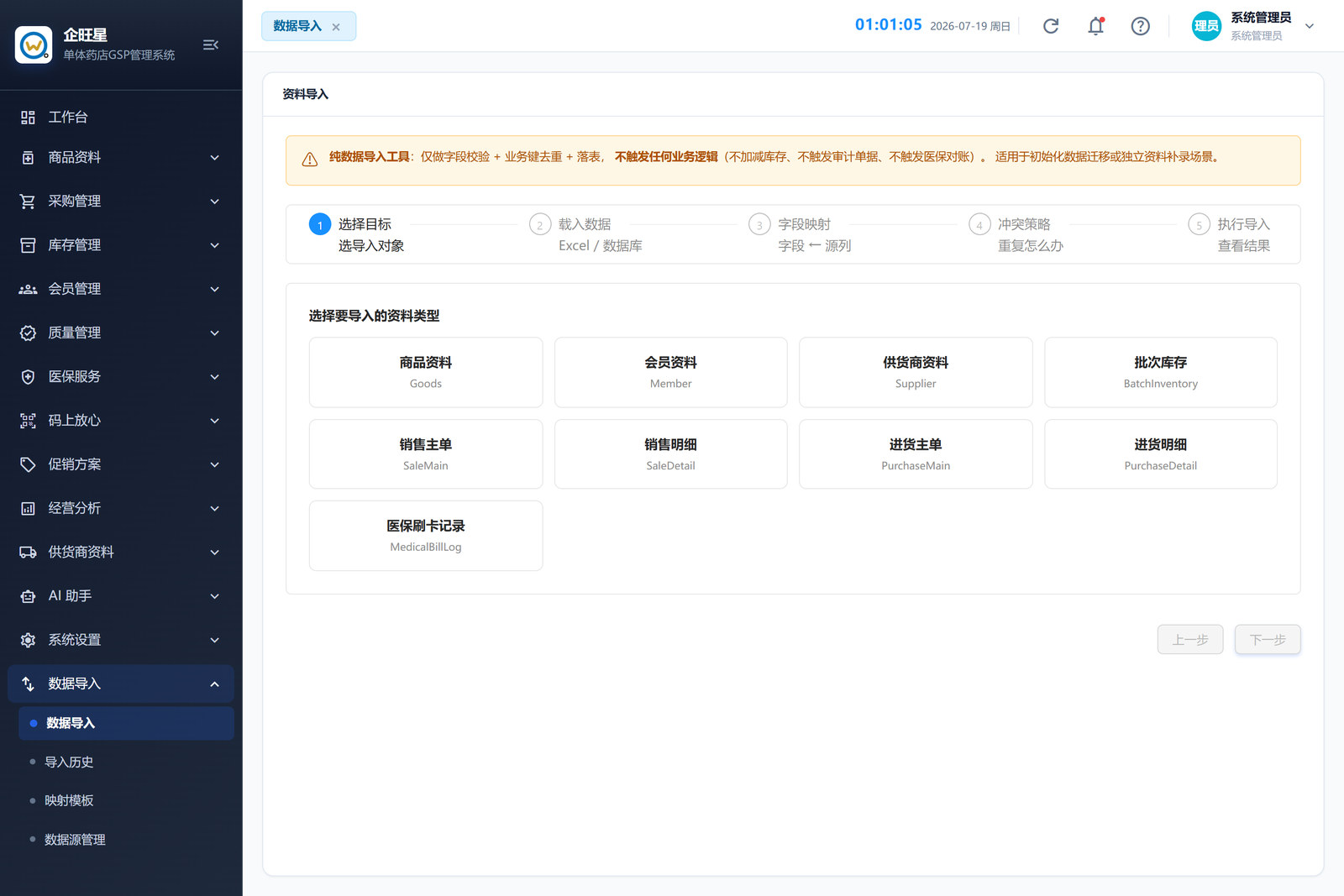Expand the 商品资料 menu chevron
This screenshot has width=1344, height=896.
pyautogui.click(x=215, y=158)
